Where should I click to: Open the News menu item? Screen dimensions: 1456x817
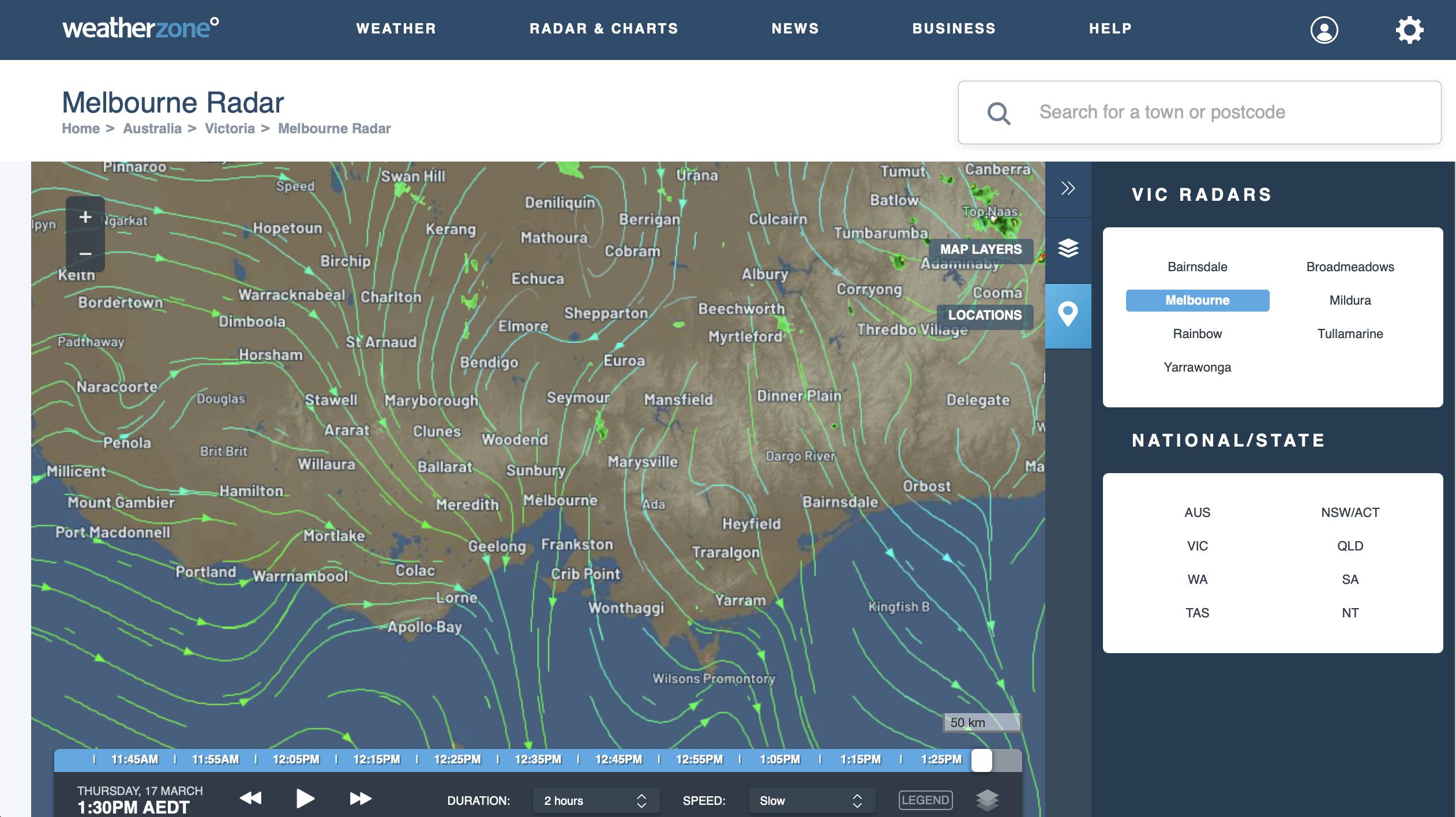pos(795,29)
